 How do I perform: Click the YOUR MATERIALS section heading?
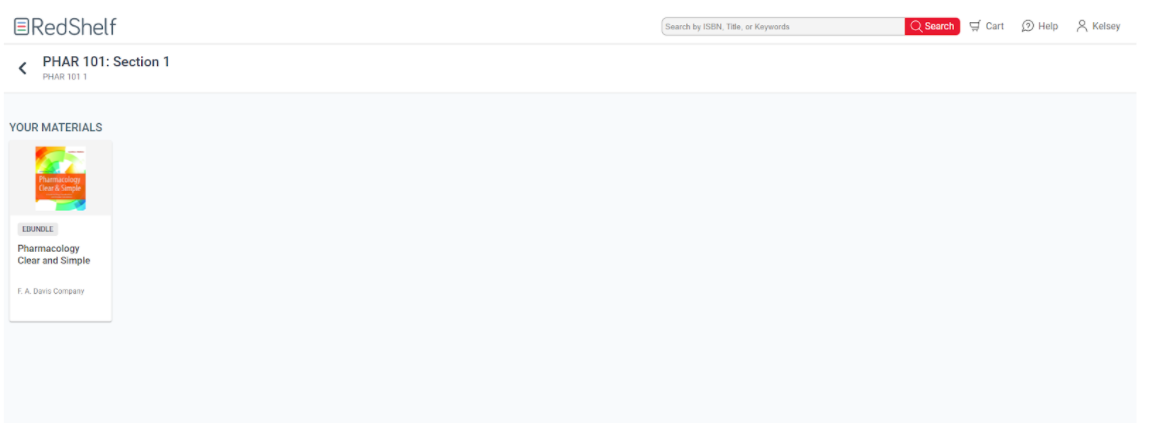[x=56, y=128]
